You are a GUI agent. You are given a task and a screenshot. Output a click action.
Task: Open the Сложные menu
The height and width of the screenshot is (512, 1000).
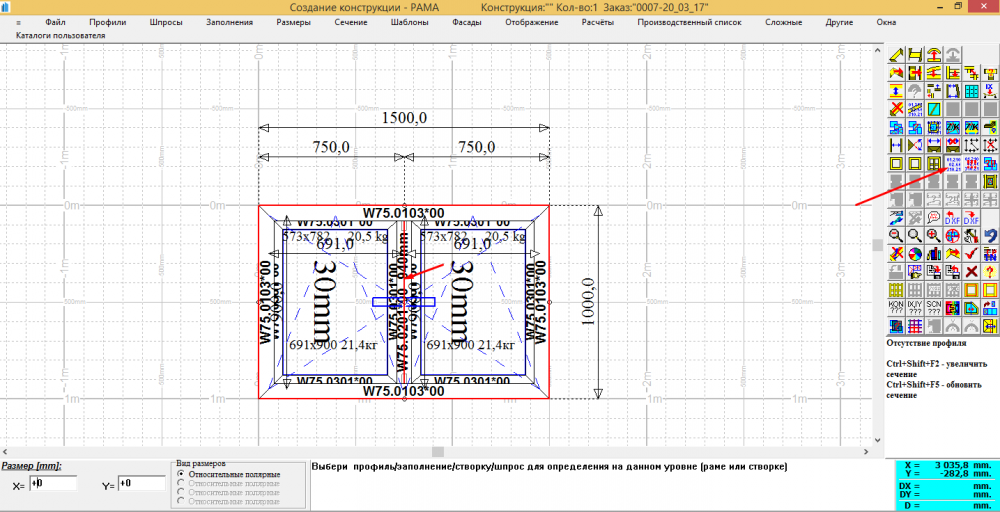coord(783,22)
